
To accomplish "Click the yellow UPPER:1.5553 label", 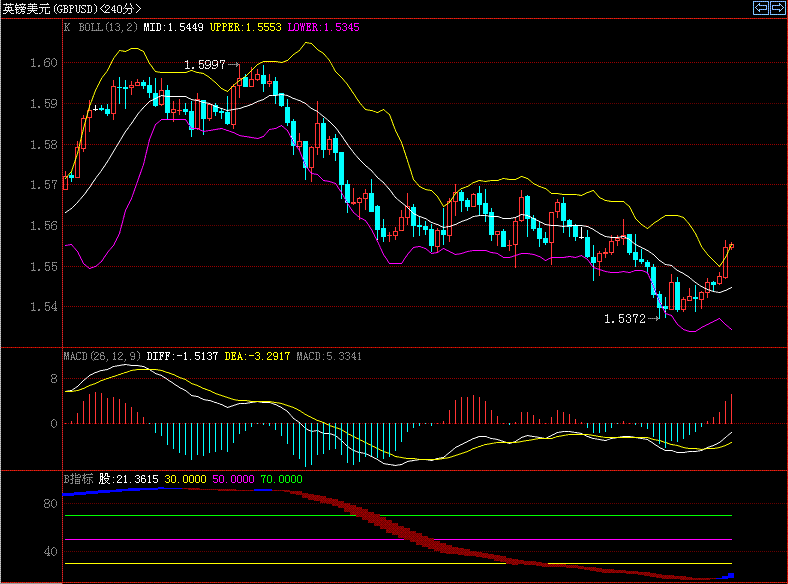I will click(246, 28).
